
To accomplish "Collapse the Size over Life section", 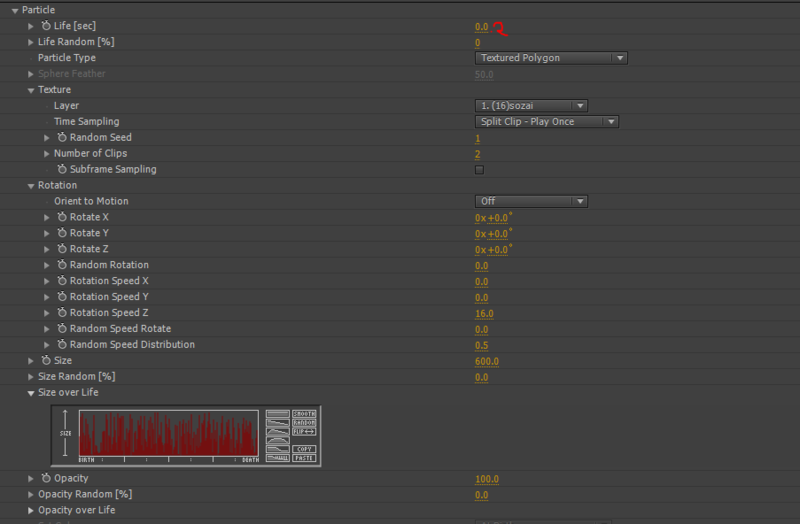I will 31,393.
